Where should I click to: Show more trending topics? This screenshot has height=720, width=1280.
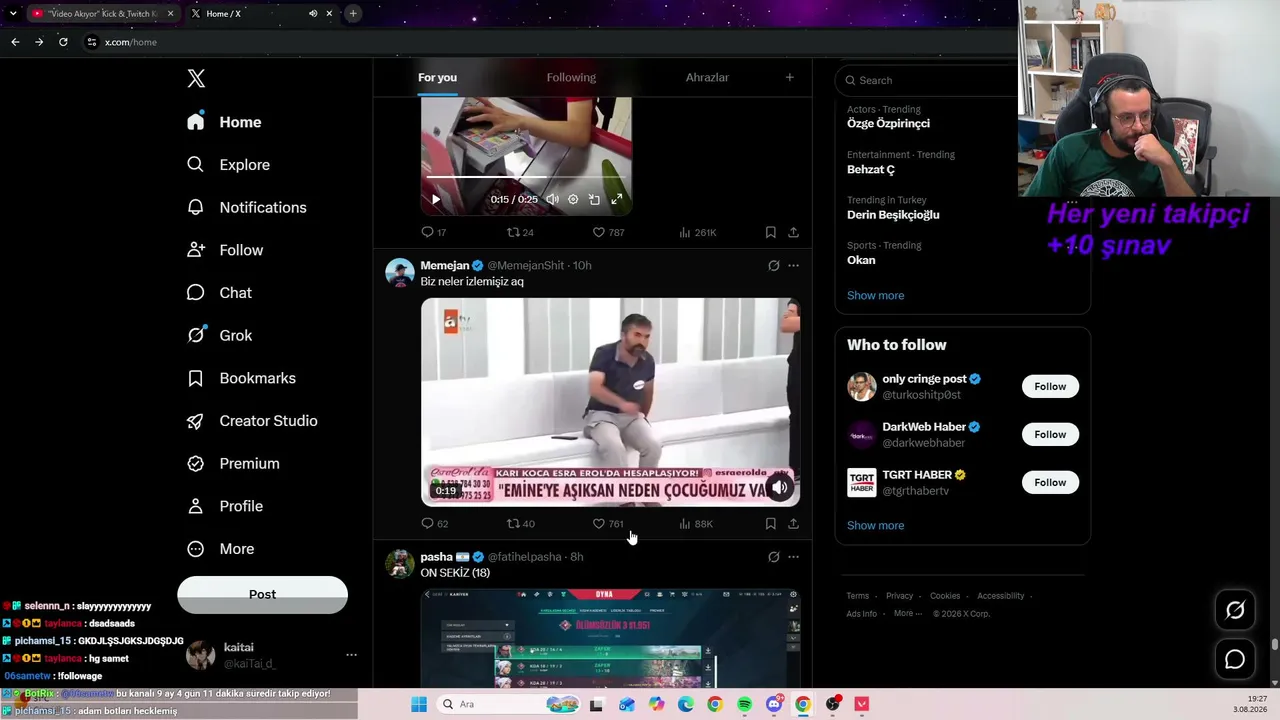pos(875,295)
